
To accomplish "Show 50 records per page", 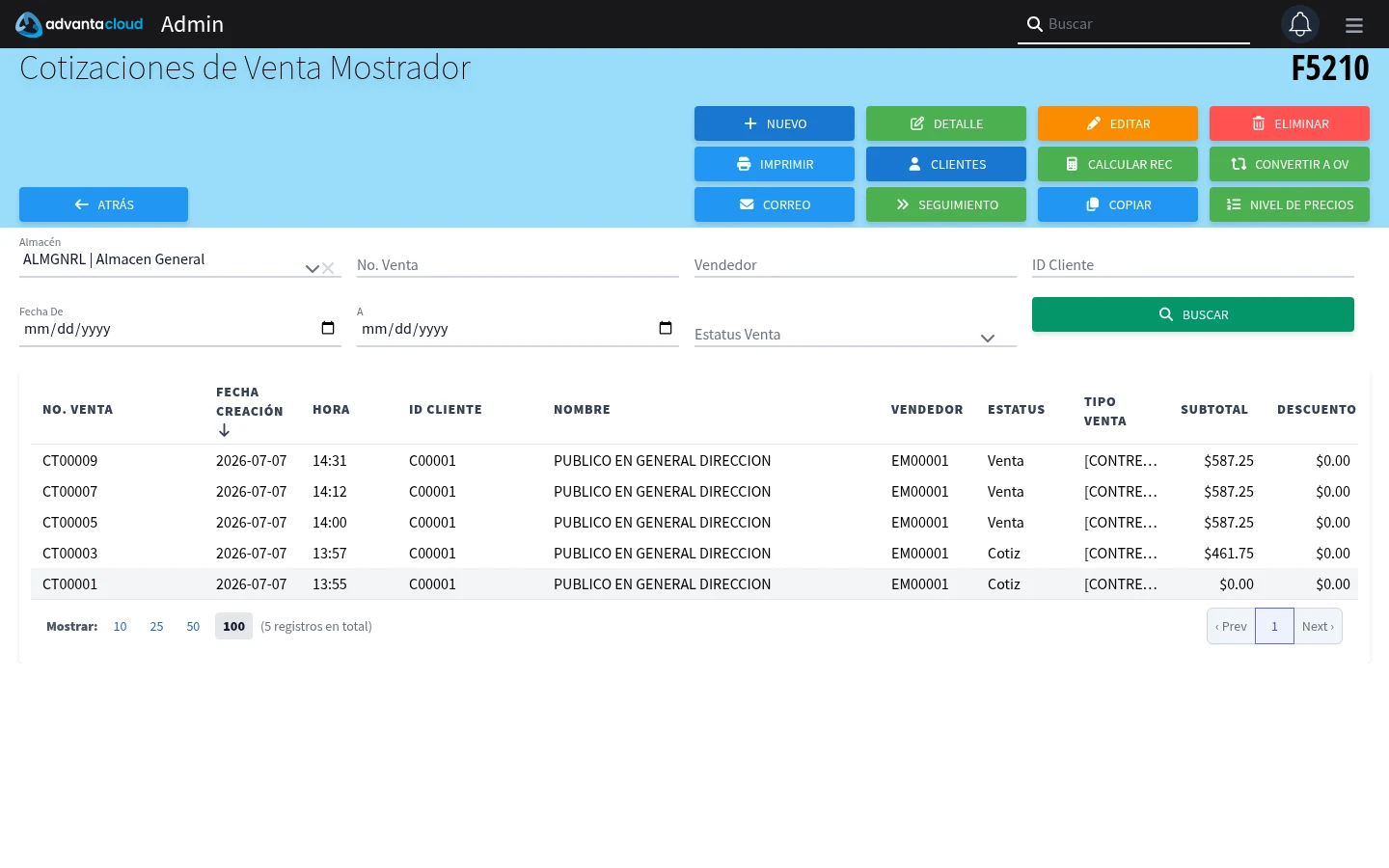I will [x=193, y=627].
